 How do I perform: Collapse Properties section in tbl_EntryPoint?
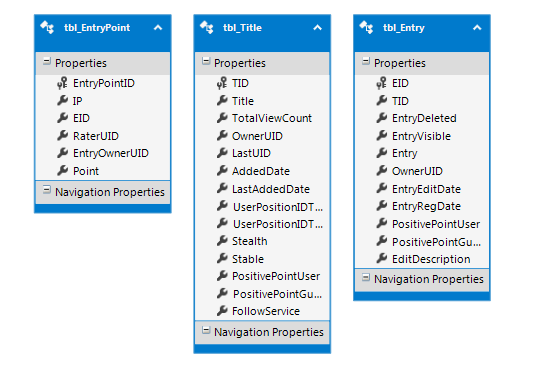click(47, 62)
